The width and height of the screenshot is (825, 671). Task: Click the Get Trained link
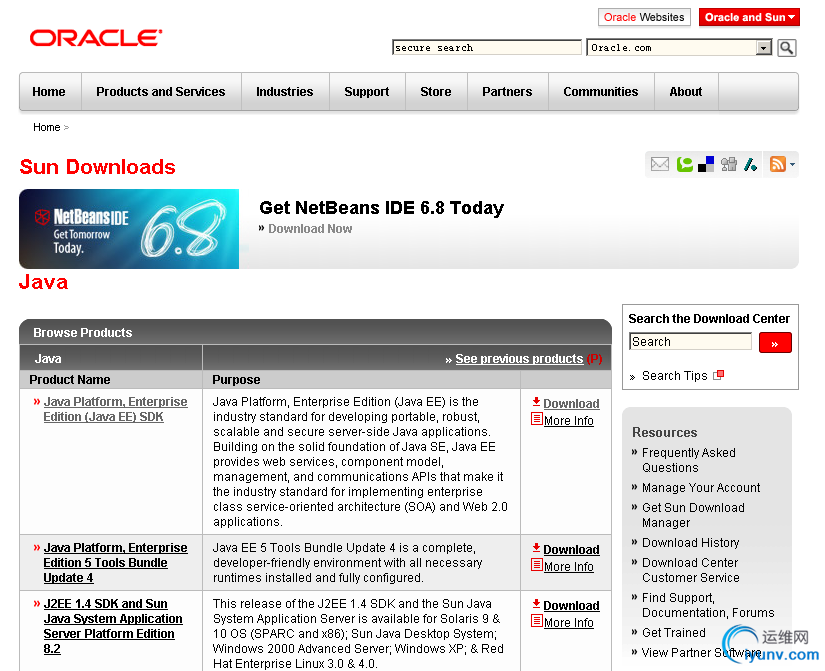[x=674, y=633]
